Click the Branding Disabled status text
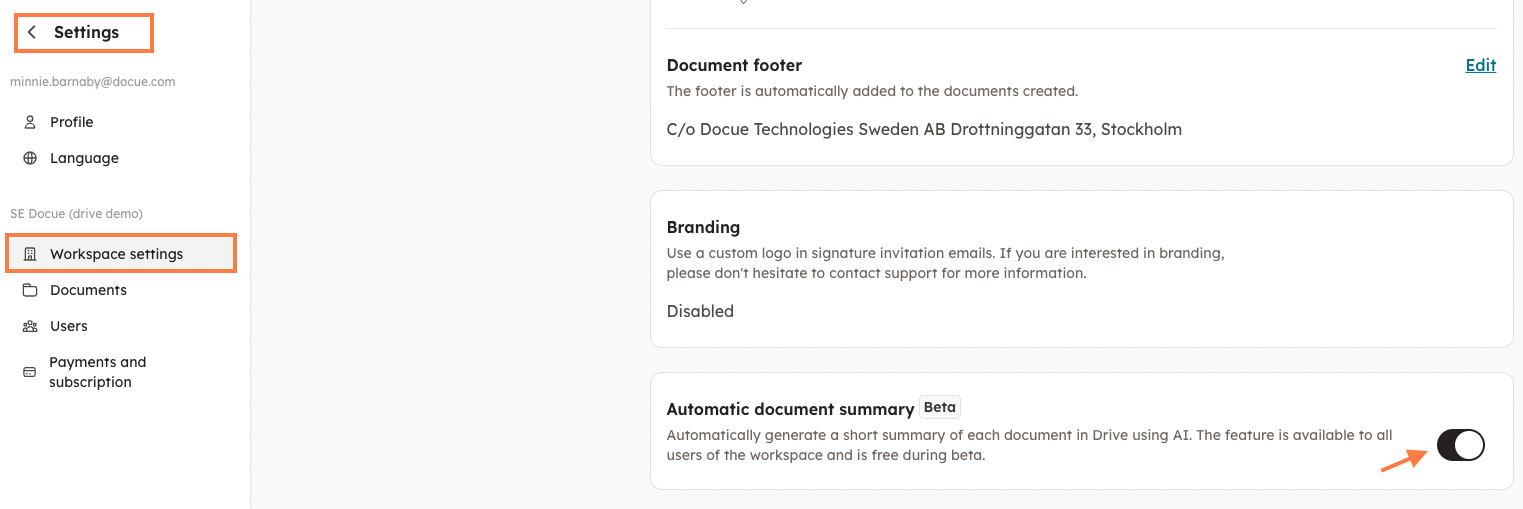 click(700, 311)
